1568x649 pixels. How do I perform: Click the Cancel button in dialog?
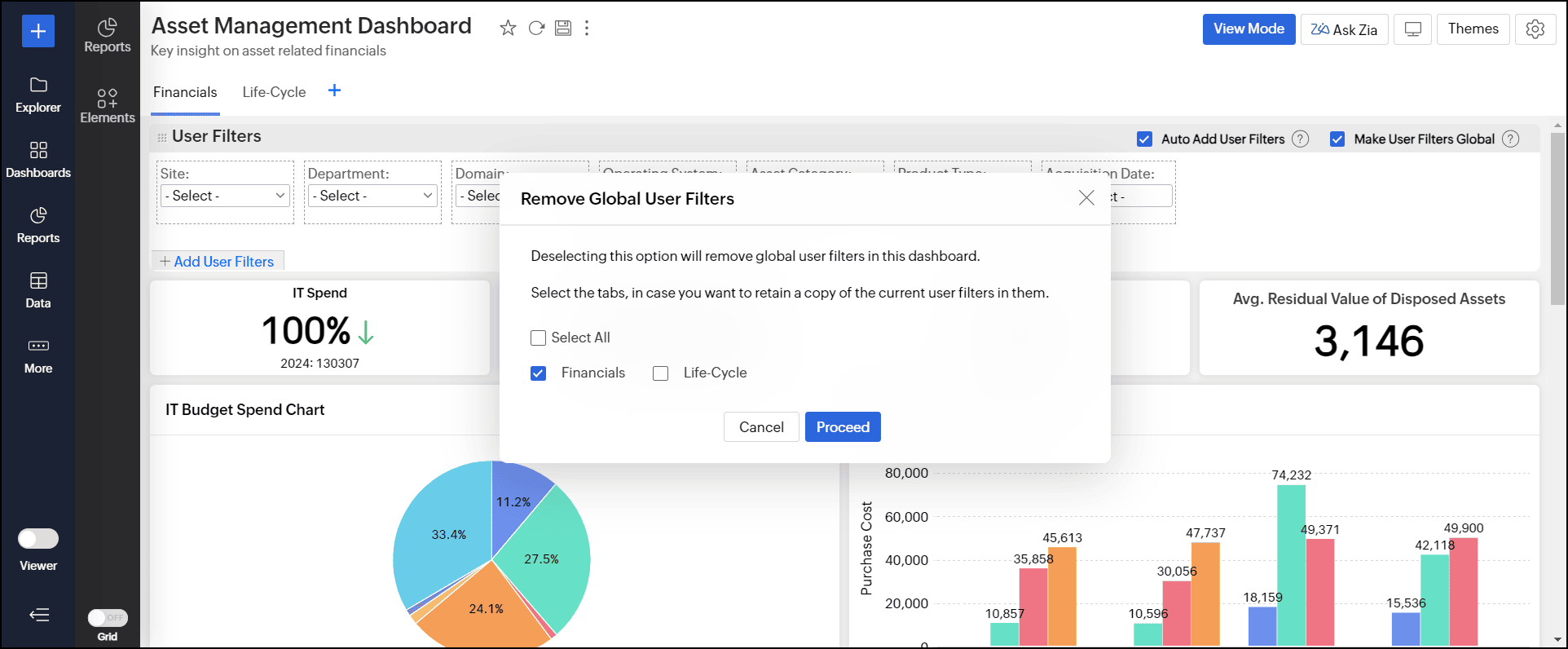pos(760,427)
